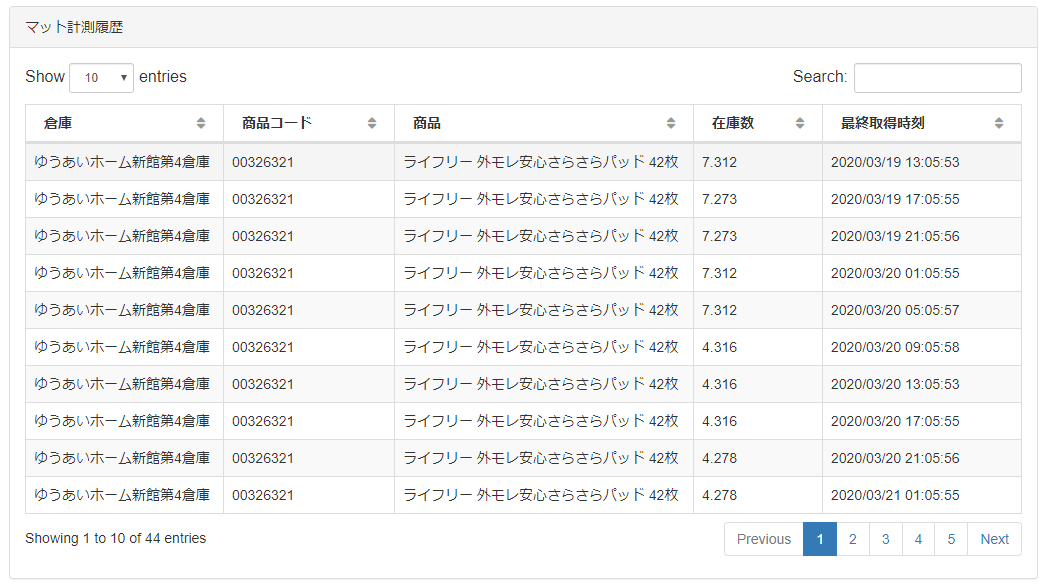Open the Show entries count dropdown
This screenshot has height=587, width=1041.
[102, 78]
